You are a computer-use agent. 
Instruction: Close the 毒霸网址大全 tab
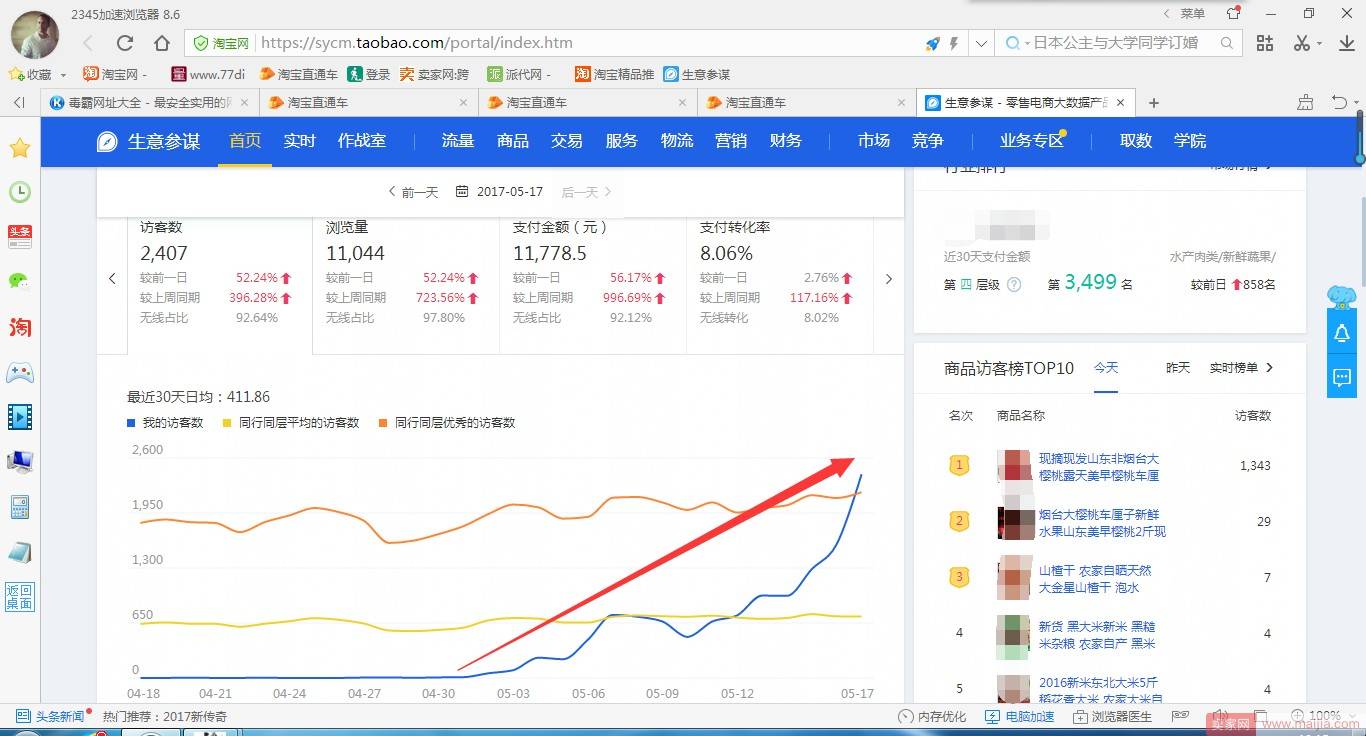[245, 103]
